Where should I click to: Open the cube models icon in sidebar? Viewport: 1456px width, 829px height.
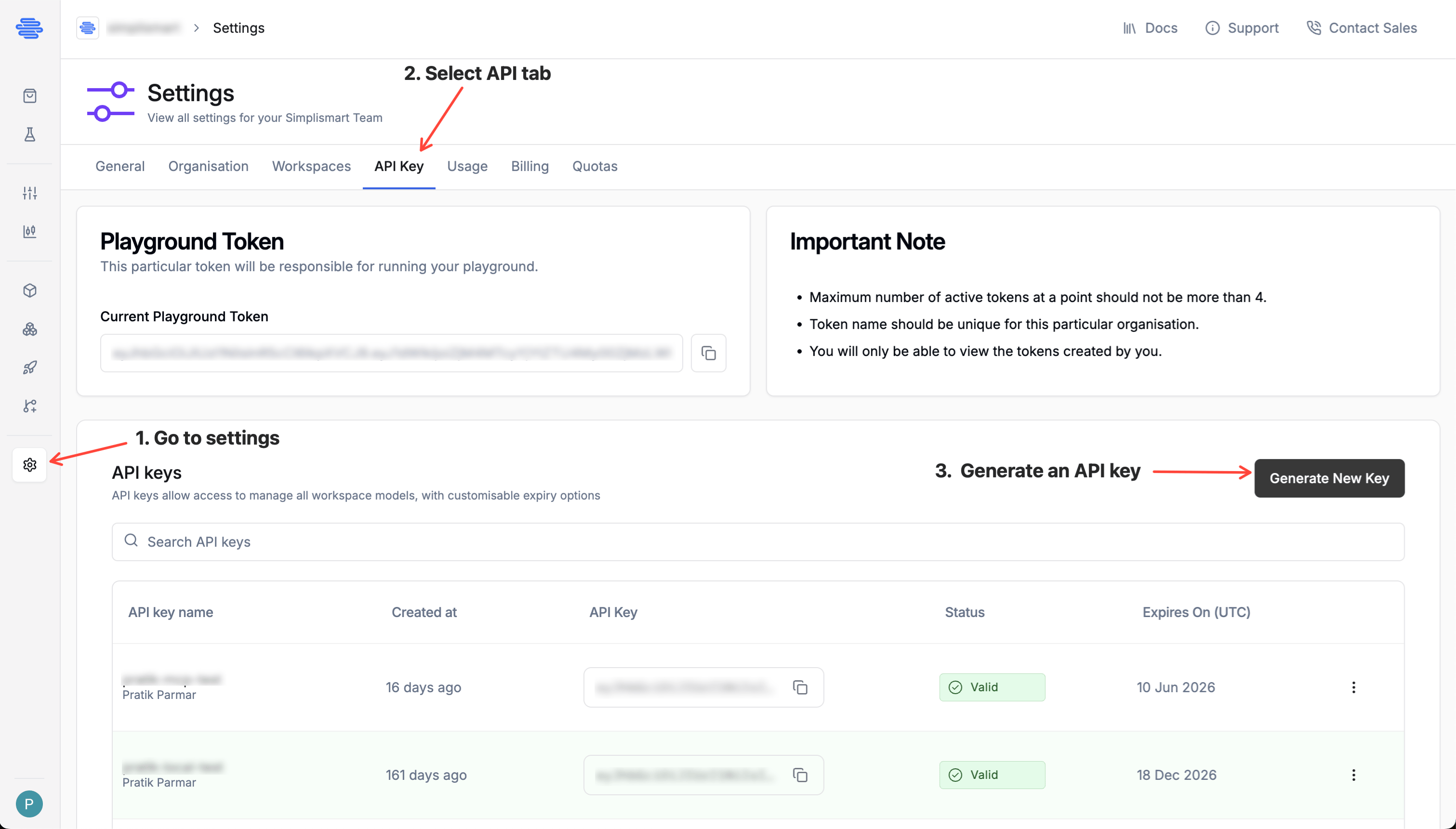click(29, 290)
